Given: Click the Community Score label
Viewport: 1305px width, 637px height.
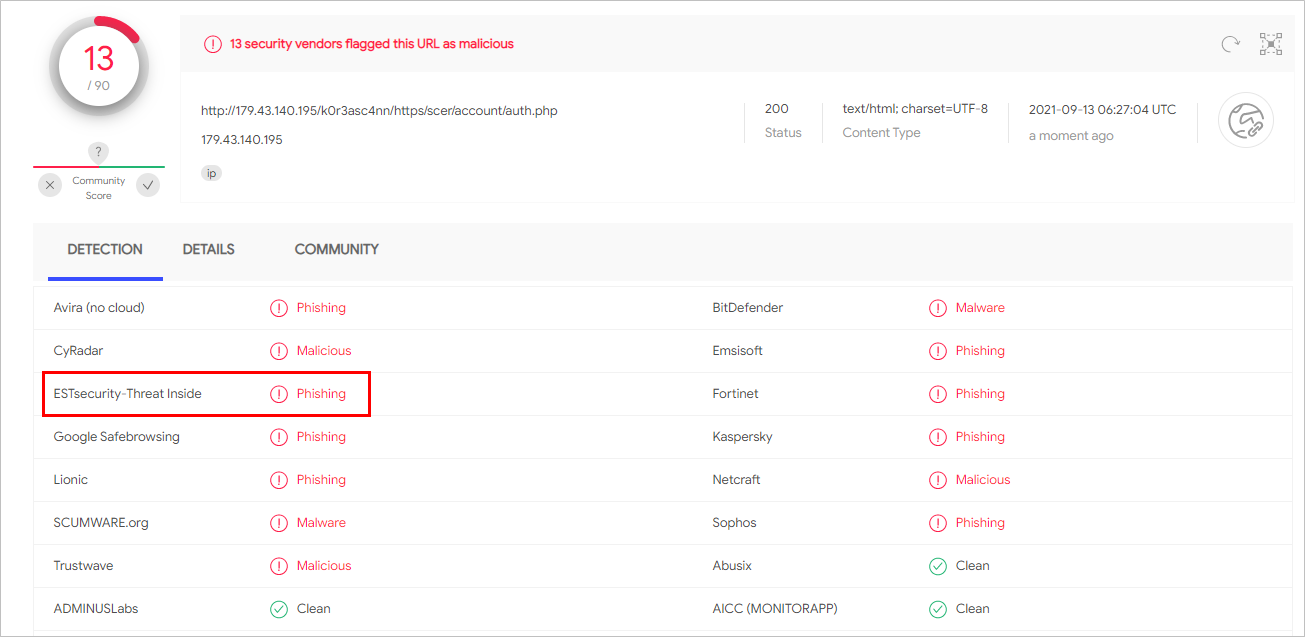Looking at the screenshot, I should (x=99, y=188).
